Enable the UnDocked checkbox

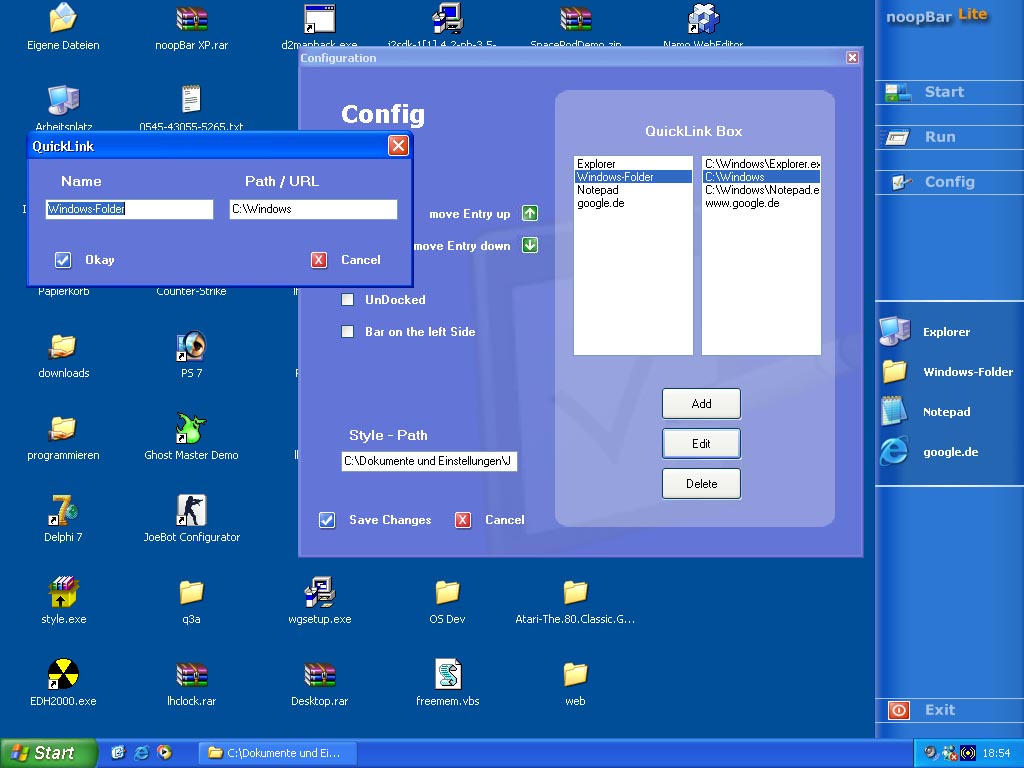[347, 300]
